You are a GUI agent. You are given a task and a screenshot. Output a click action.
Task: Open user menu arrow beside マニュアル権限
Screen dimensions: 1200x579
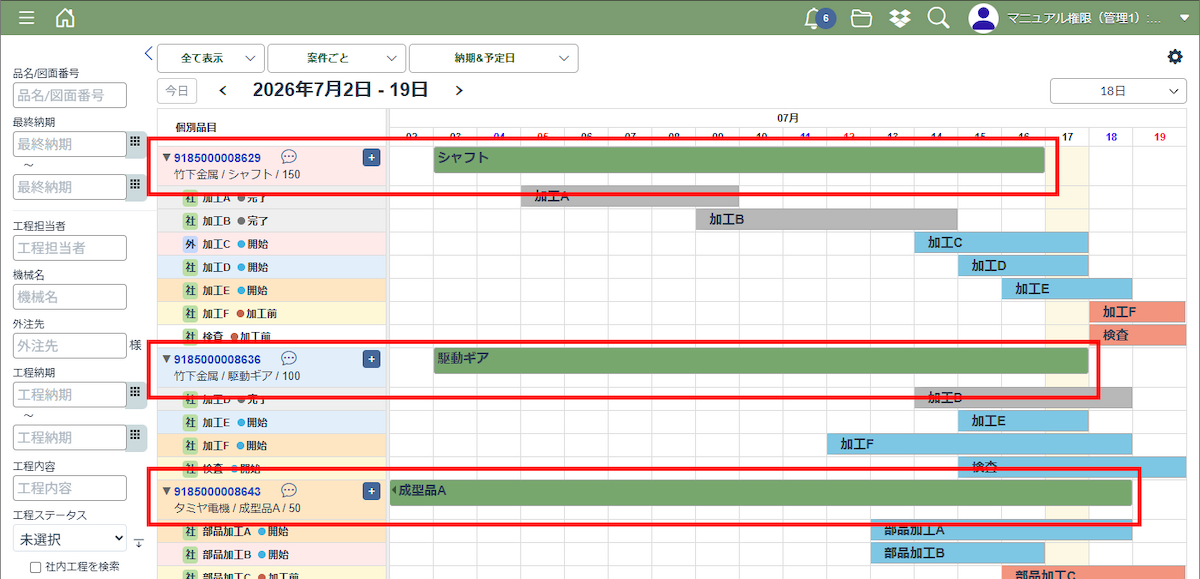(x=1184, y=18)
